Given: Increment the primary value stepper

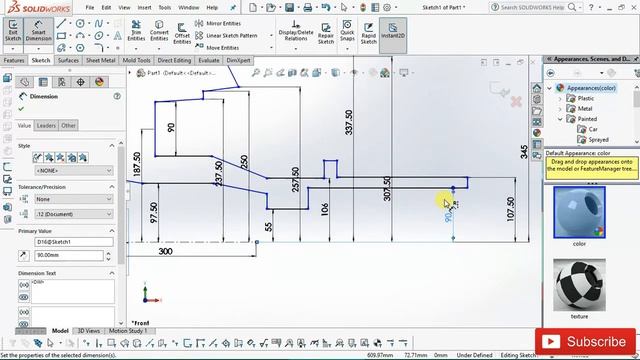Looking at the screenshot, I should pos(109,253).
